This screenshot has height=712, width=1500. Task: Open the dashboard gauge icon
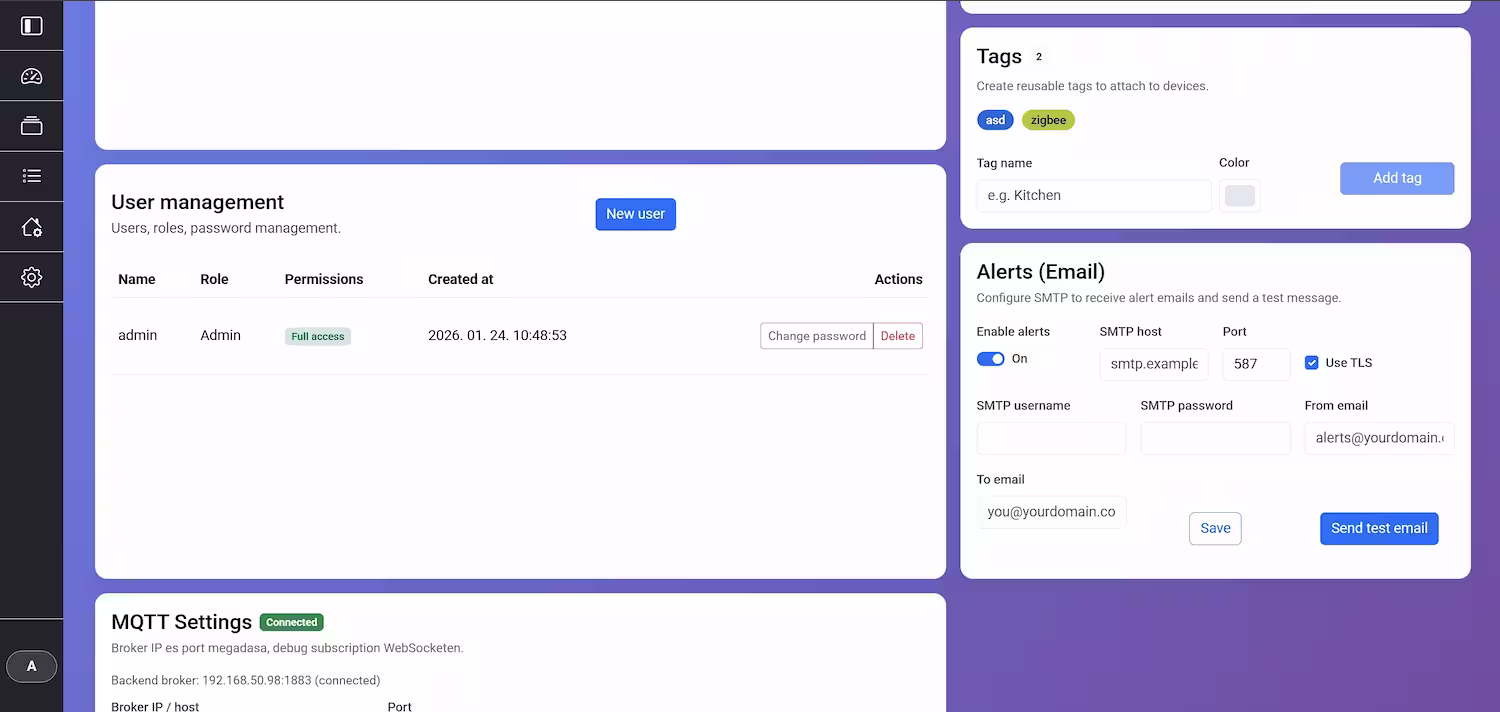32,76
